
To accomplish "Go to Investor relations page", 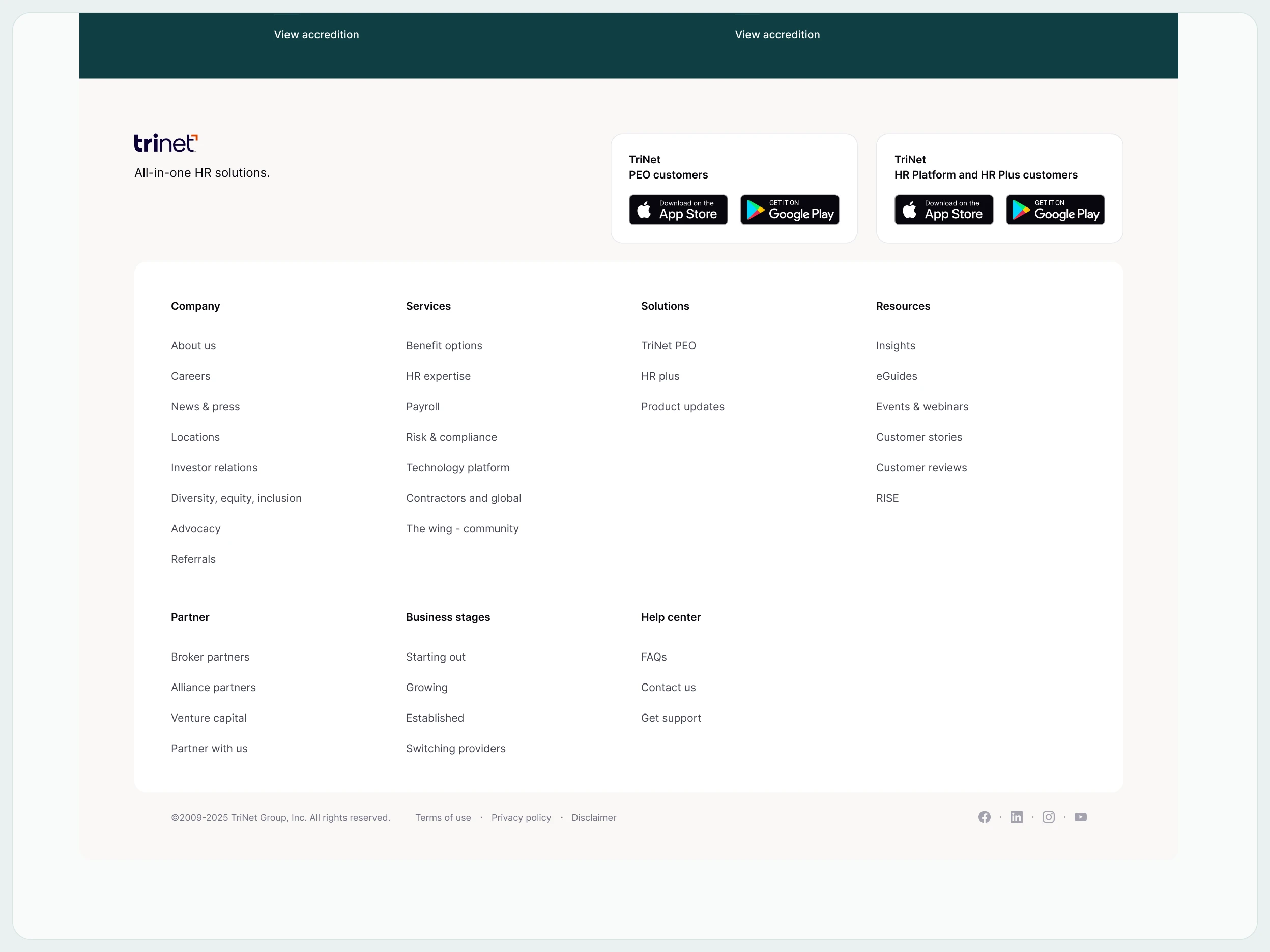I will pos(214,468).
